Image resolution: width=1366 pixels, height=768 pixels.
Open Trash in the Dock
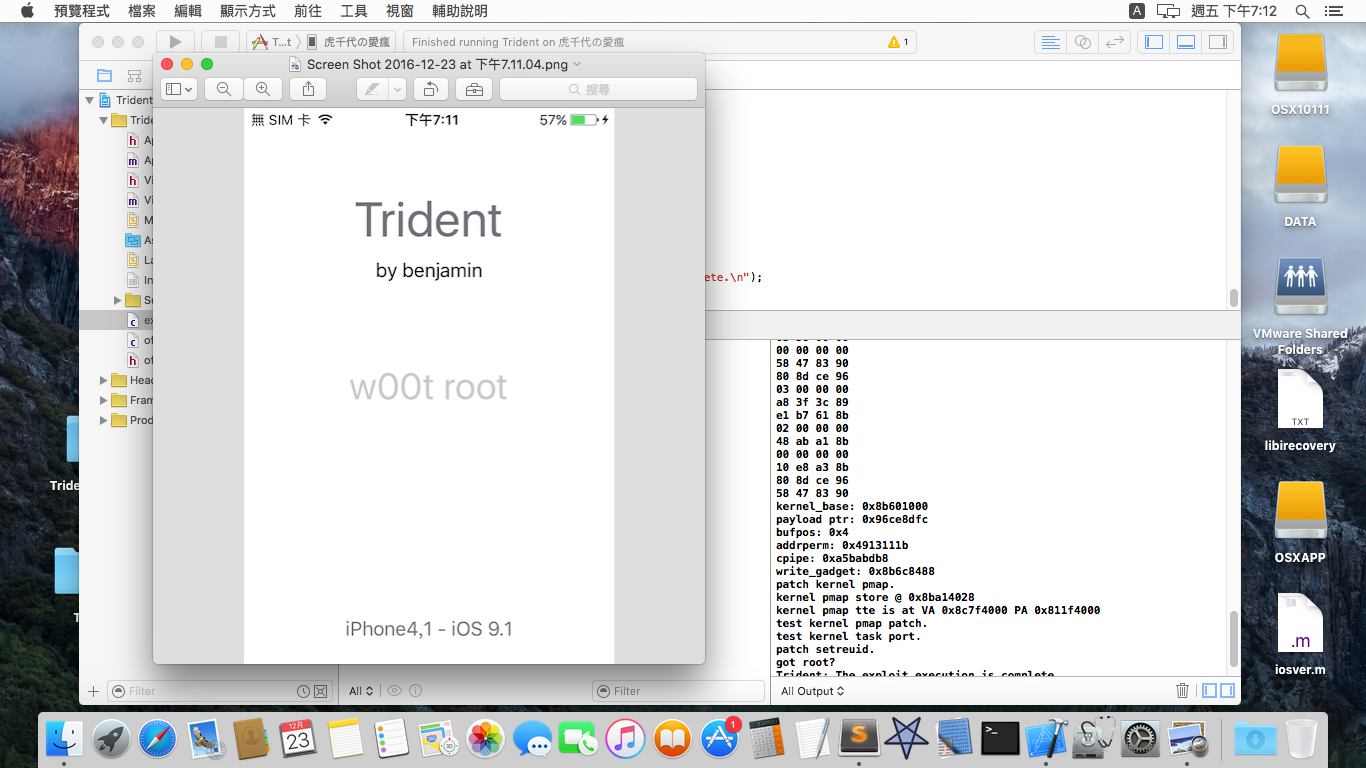click(1301, 739)
